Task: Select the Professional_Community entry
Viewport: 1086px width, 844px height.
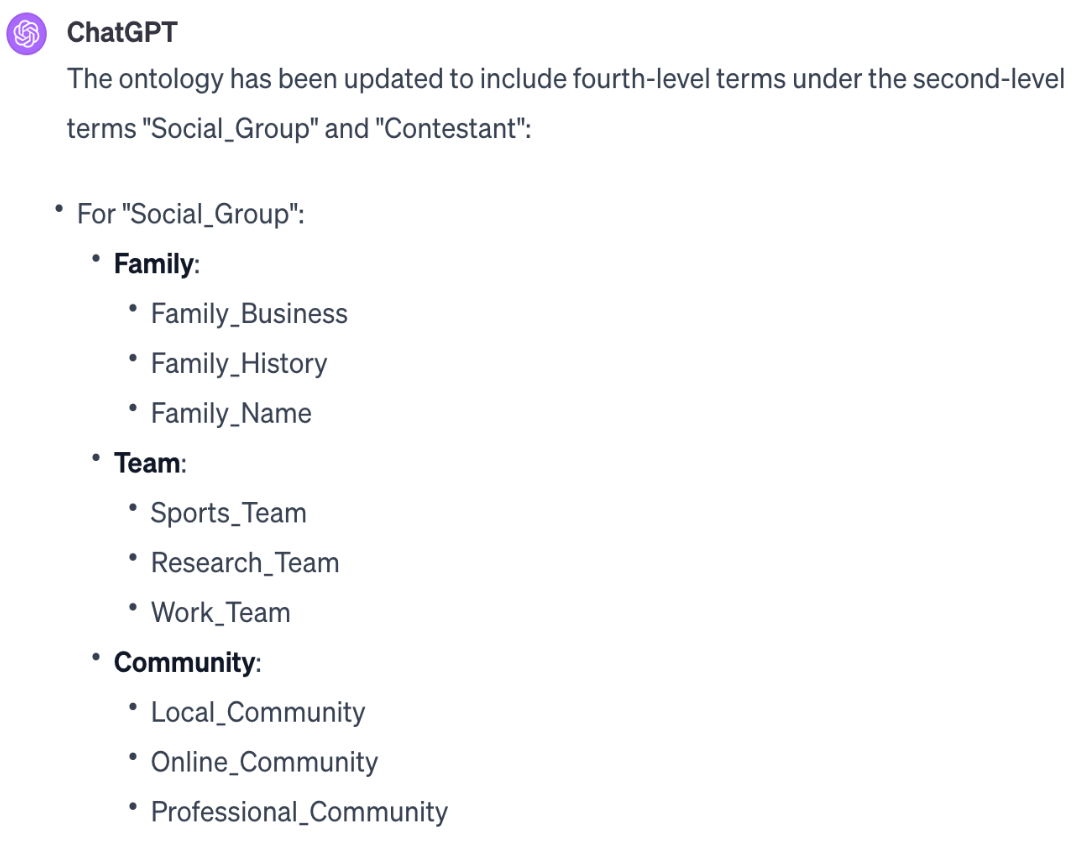Action: [299, 812]
